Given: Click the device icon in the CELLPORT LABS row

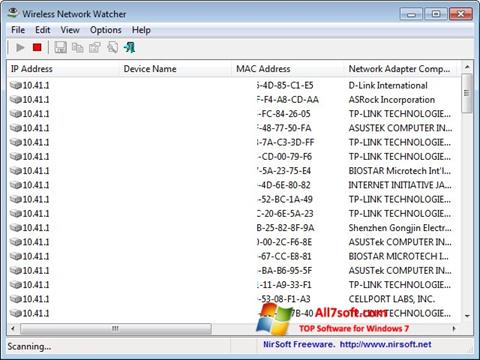Looking at the screenshot, I should [15, 299].
